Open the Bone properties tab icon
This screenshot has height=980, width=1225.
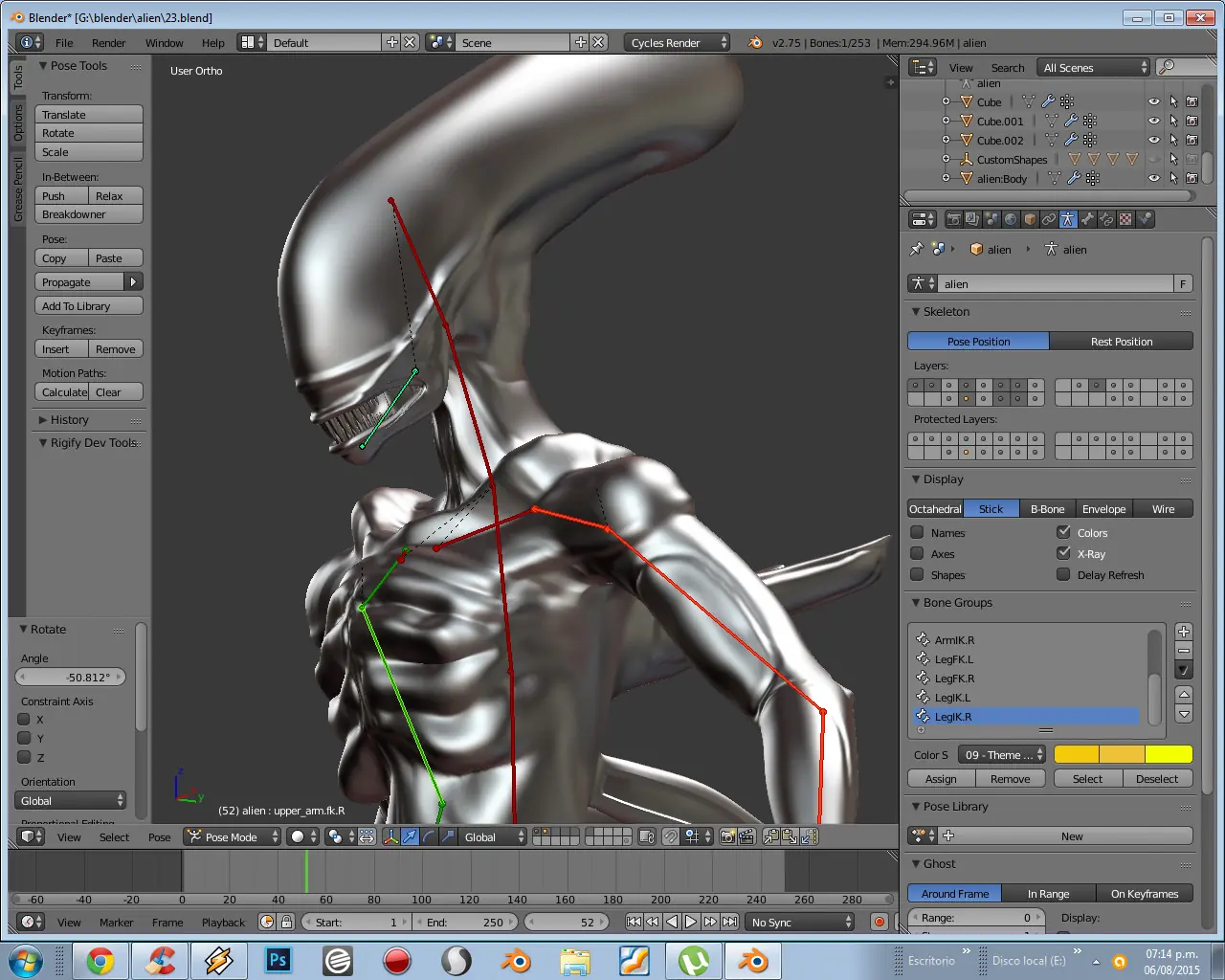click(x=1087, y=219)
